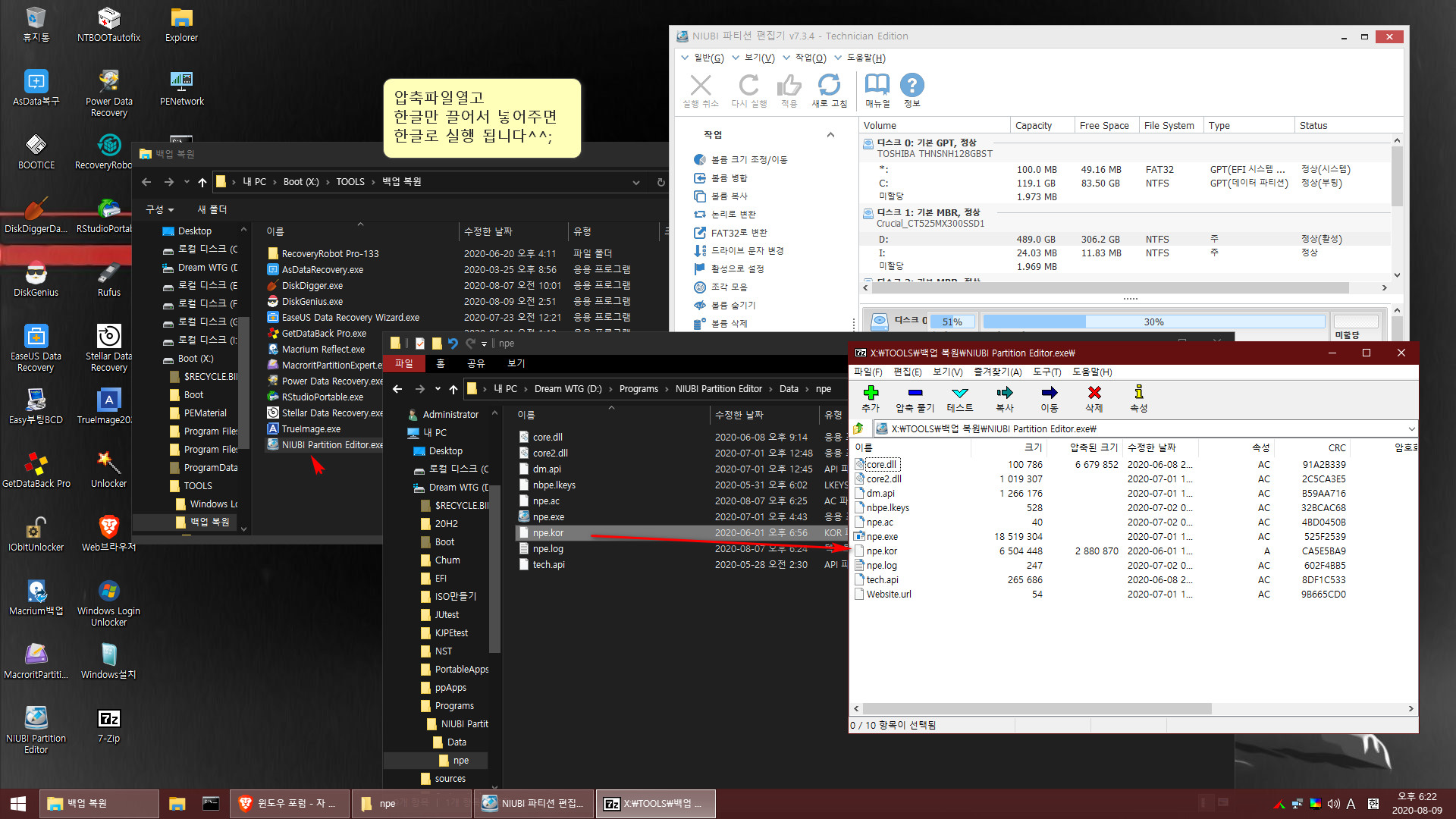Viewport: 1456px width, 819px height.
Task: Click 조각 모음 in NIUBI operations
Action: (720, 287)
